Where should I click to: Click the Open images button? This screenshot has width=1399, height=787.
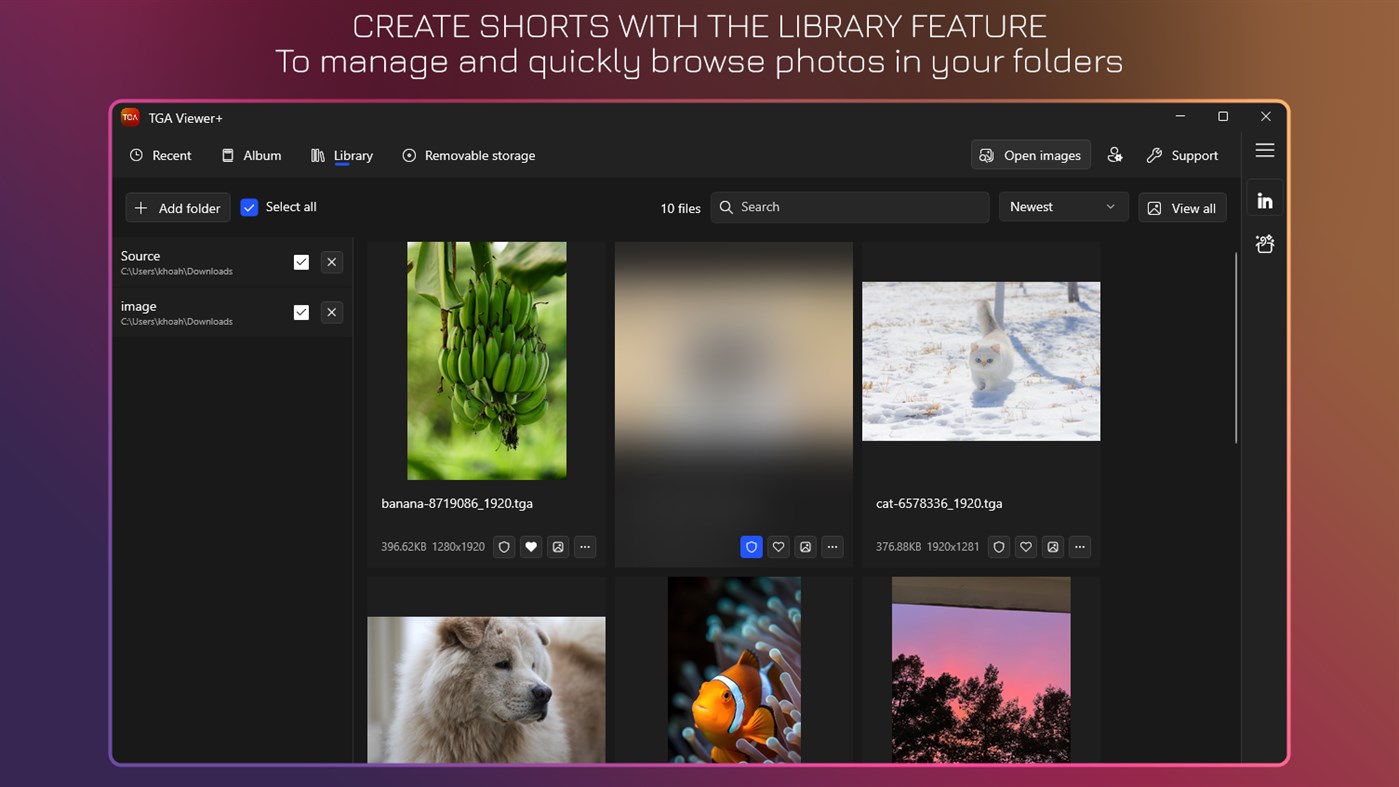pyautogui.click(x=1030, y=155)
